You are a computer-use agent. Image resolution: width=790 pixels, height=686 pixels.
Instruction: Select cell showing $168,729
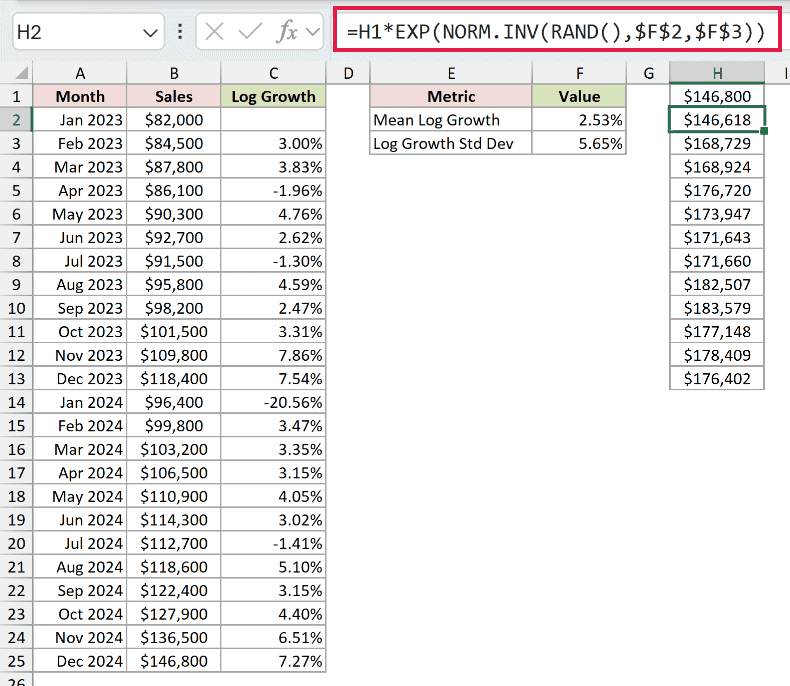[717, 144]
